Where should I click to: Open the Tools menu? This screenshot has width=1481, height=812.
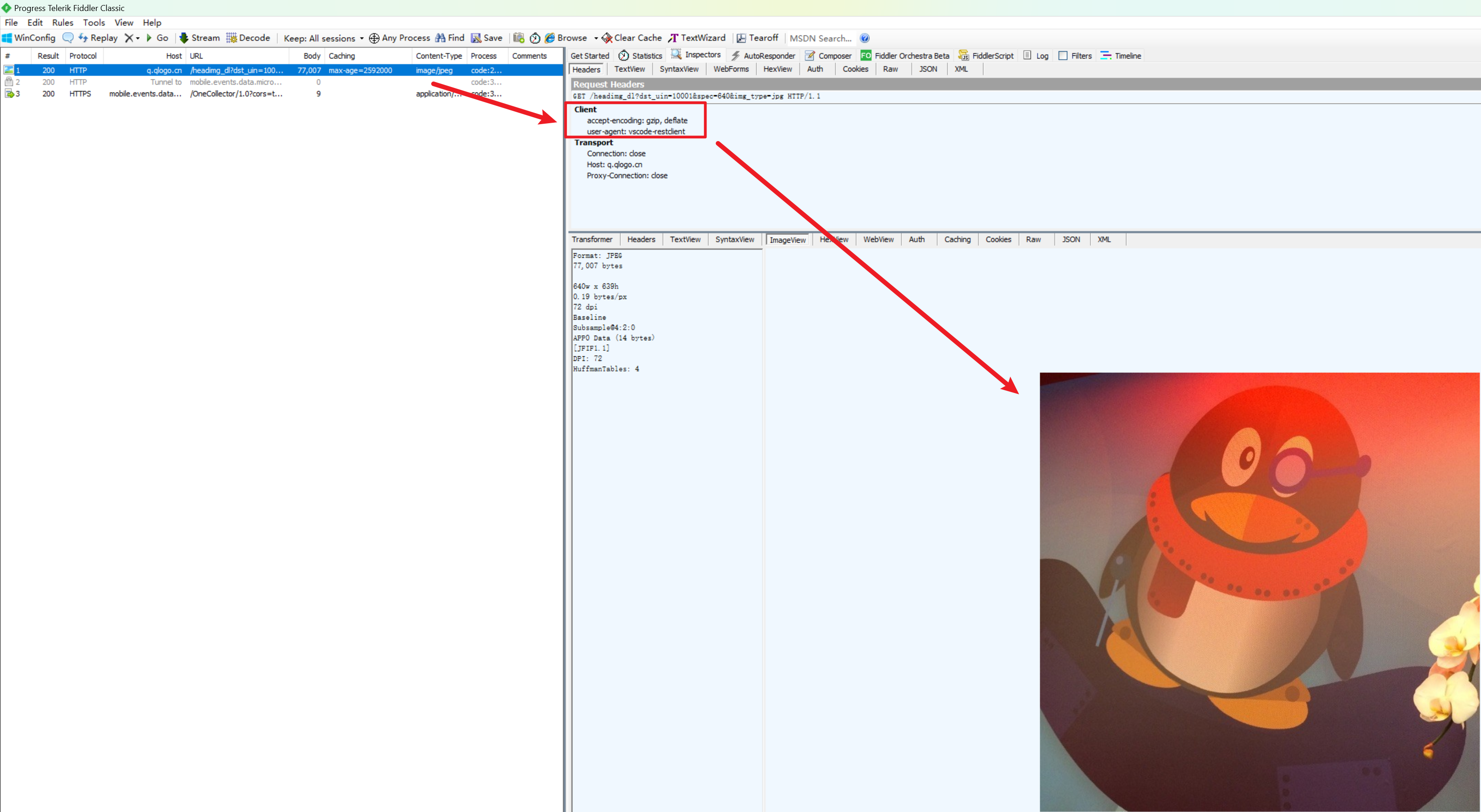tap(94, 22)
